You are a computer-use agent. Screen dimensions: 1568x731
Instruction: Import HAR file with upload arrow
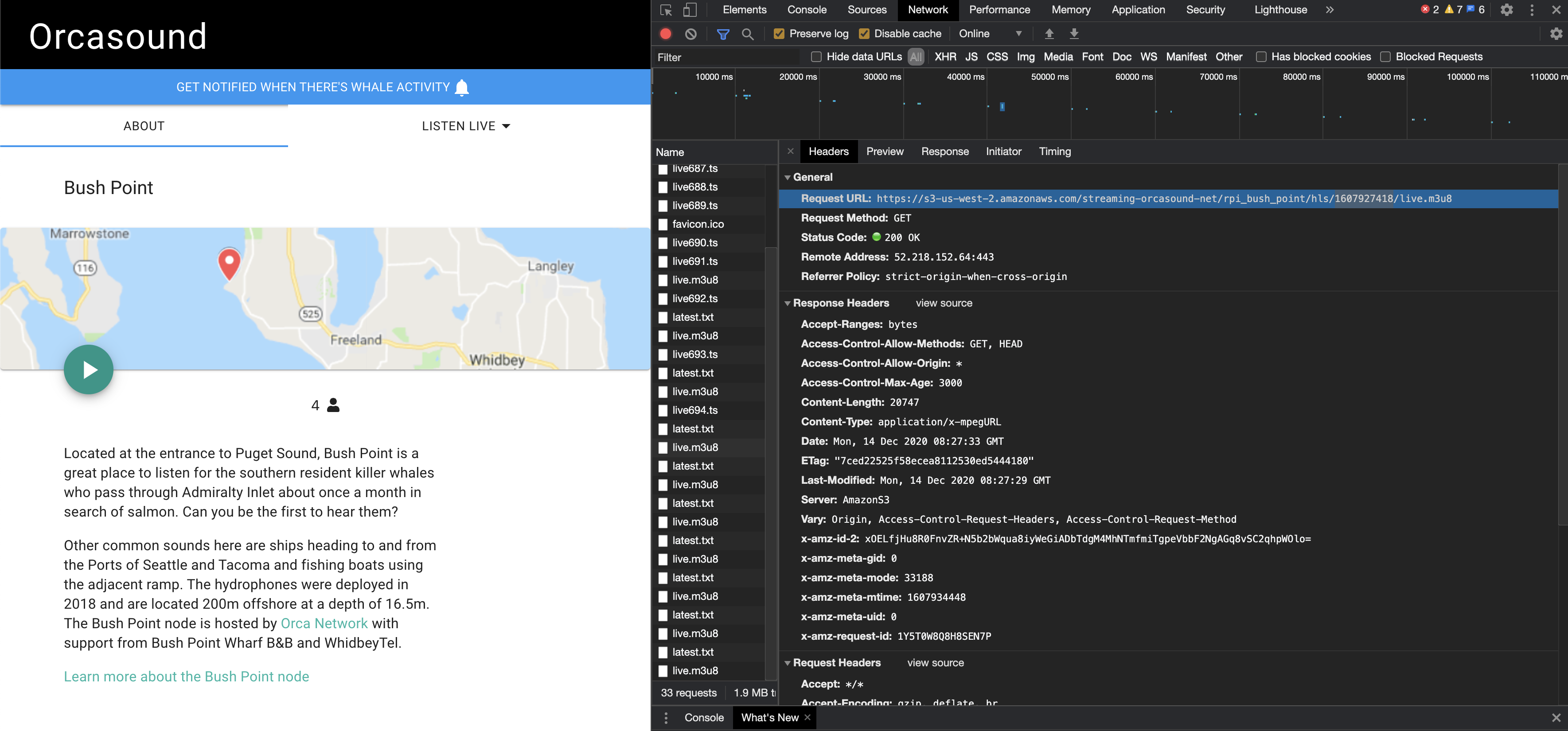tap(1049, 34)
